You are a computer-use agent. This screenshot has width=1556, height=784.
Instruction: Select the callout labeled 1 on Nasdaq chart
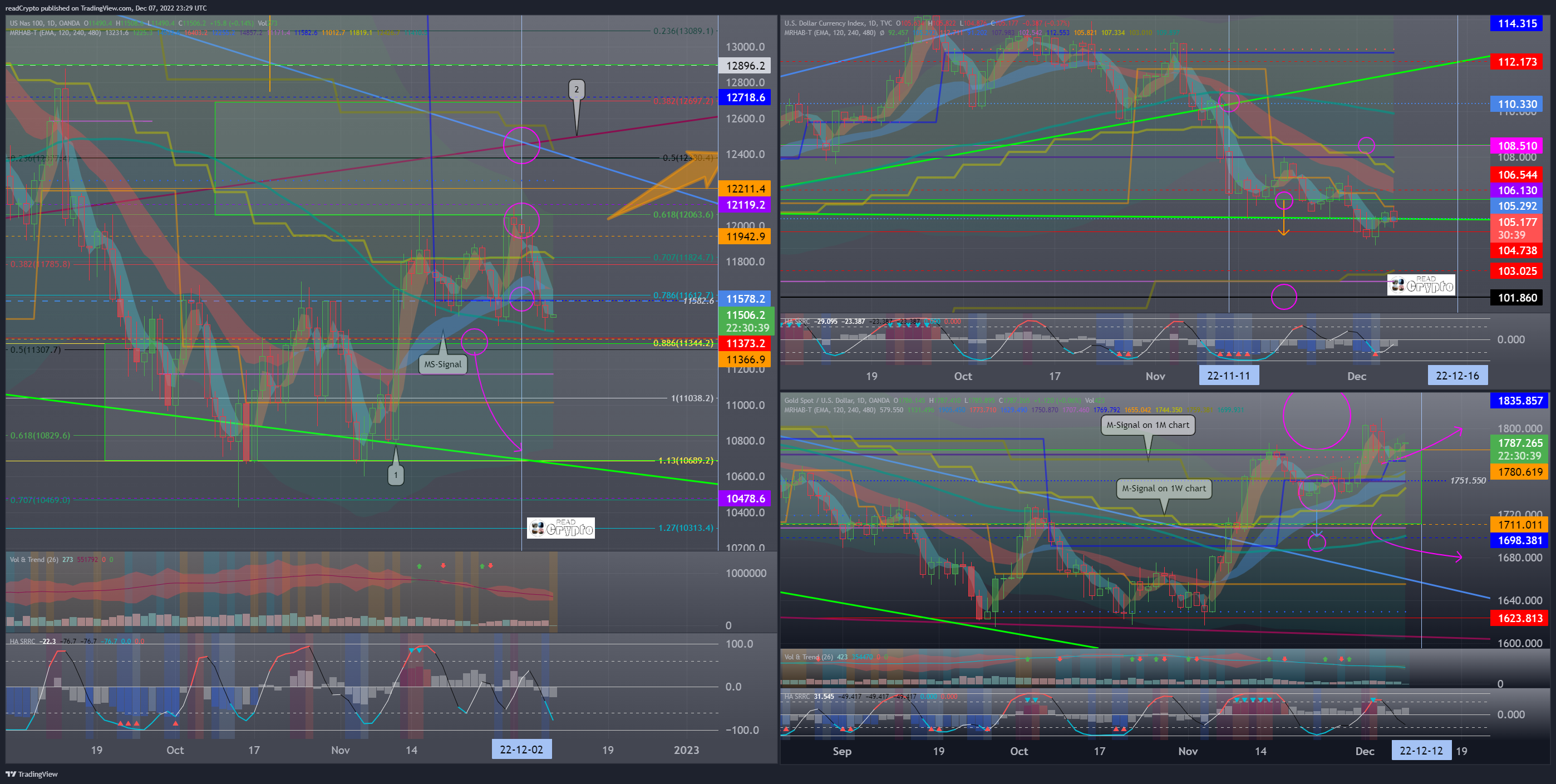click(x=396, y=475)
